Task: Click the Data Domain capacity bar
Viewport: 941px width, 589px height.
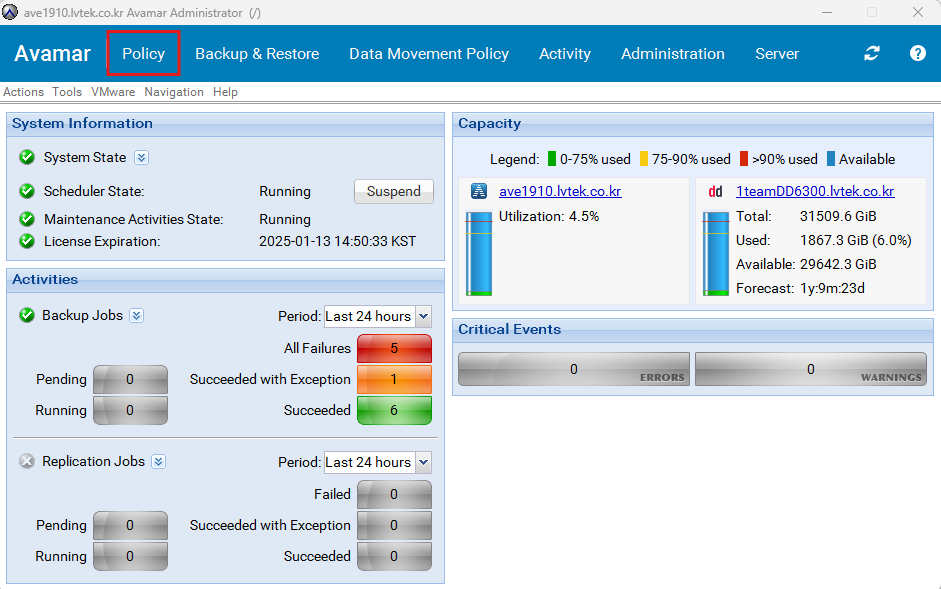Action: [x=715, y=253]
